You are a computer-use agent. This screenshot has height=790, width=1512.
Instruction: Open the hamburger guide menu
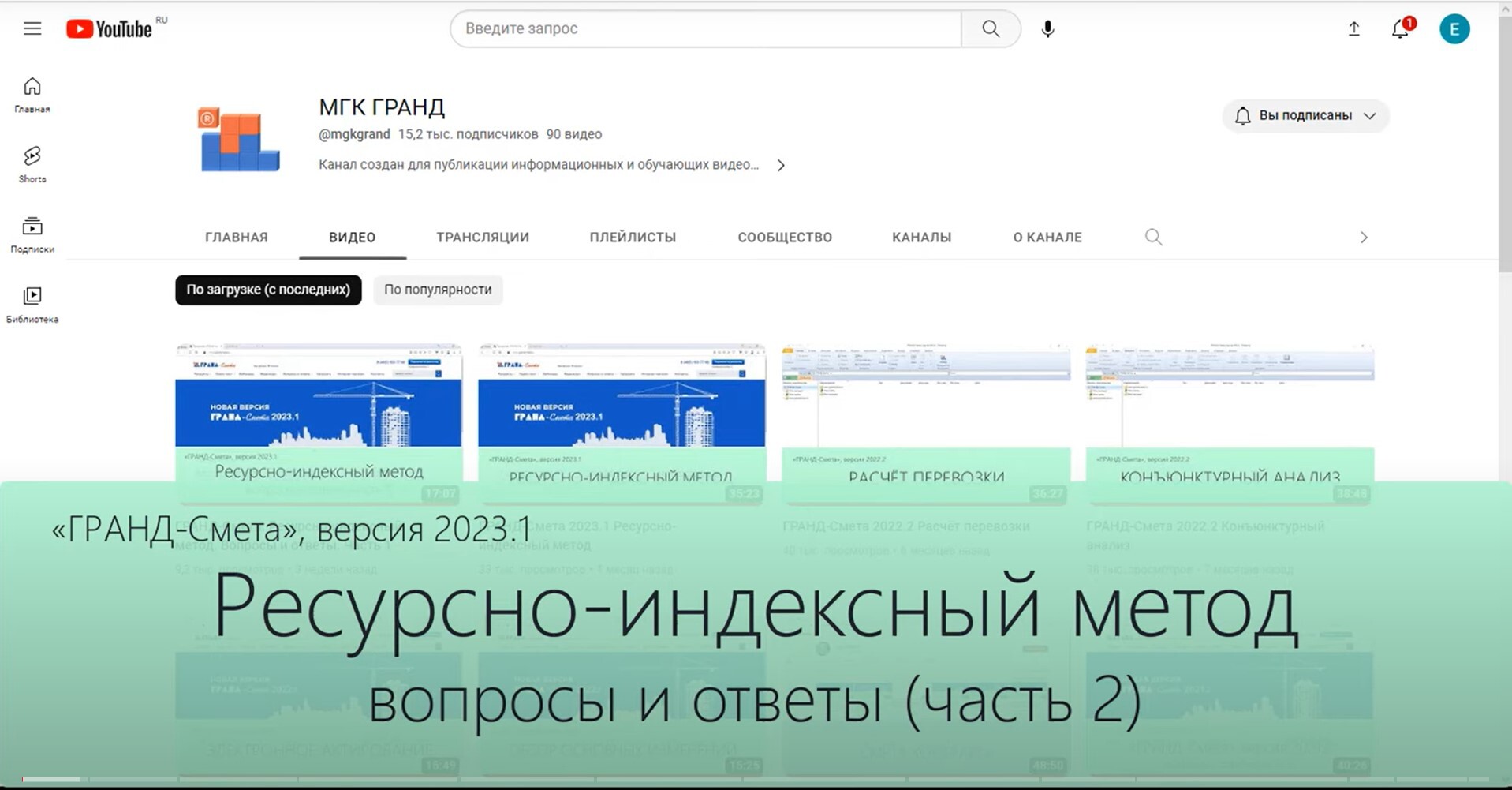[32, 29]
